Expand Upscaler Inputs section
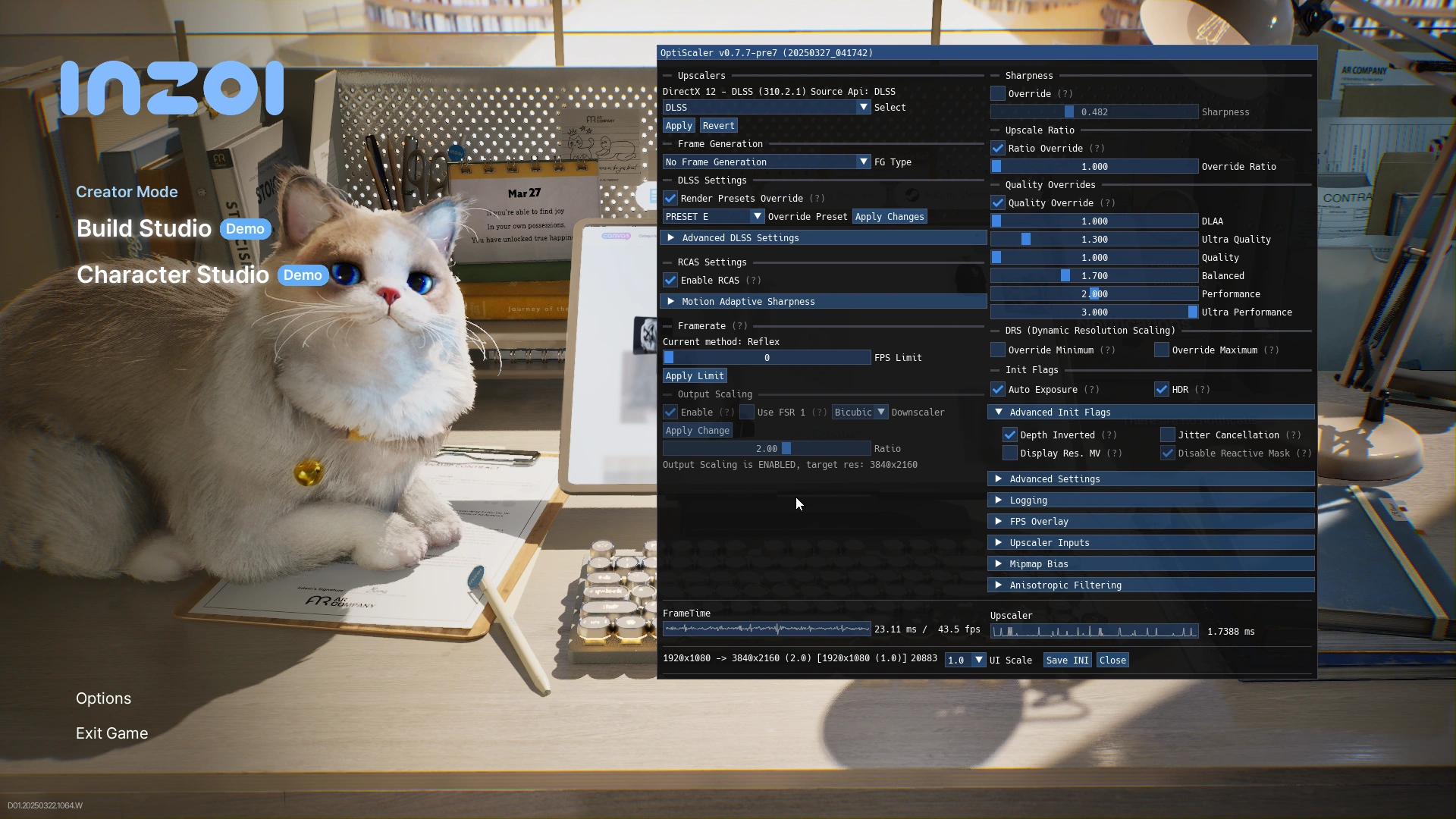 pyautogui.click(x=1151, y=543)
